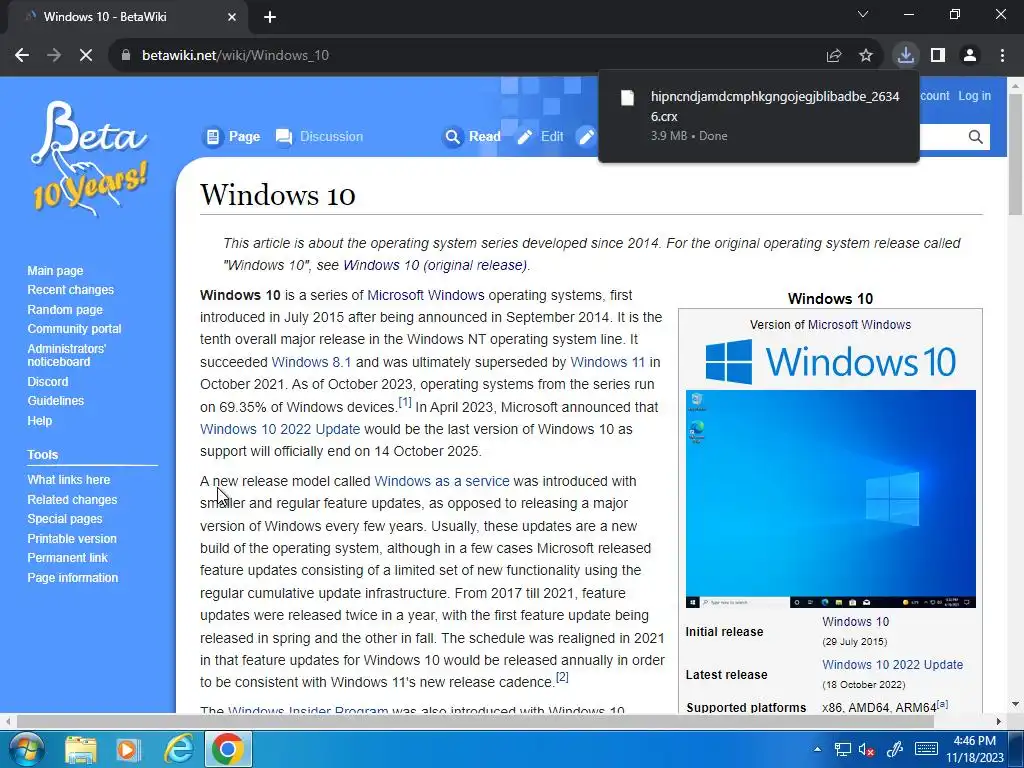Open Printable version link
Screen dimensions: 1024x768
(x=72, y=539)
